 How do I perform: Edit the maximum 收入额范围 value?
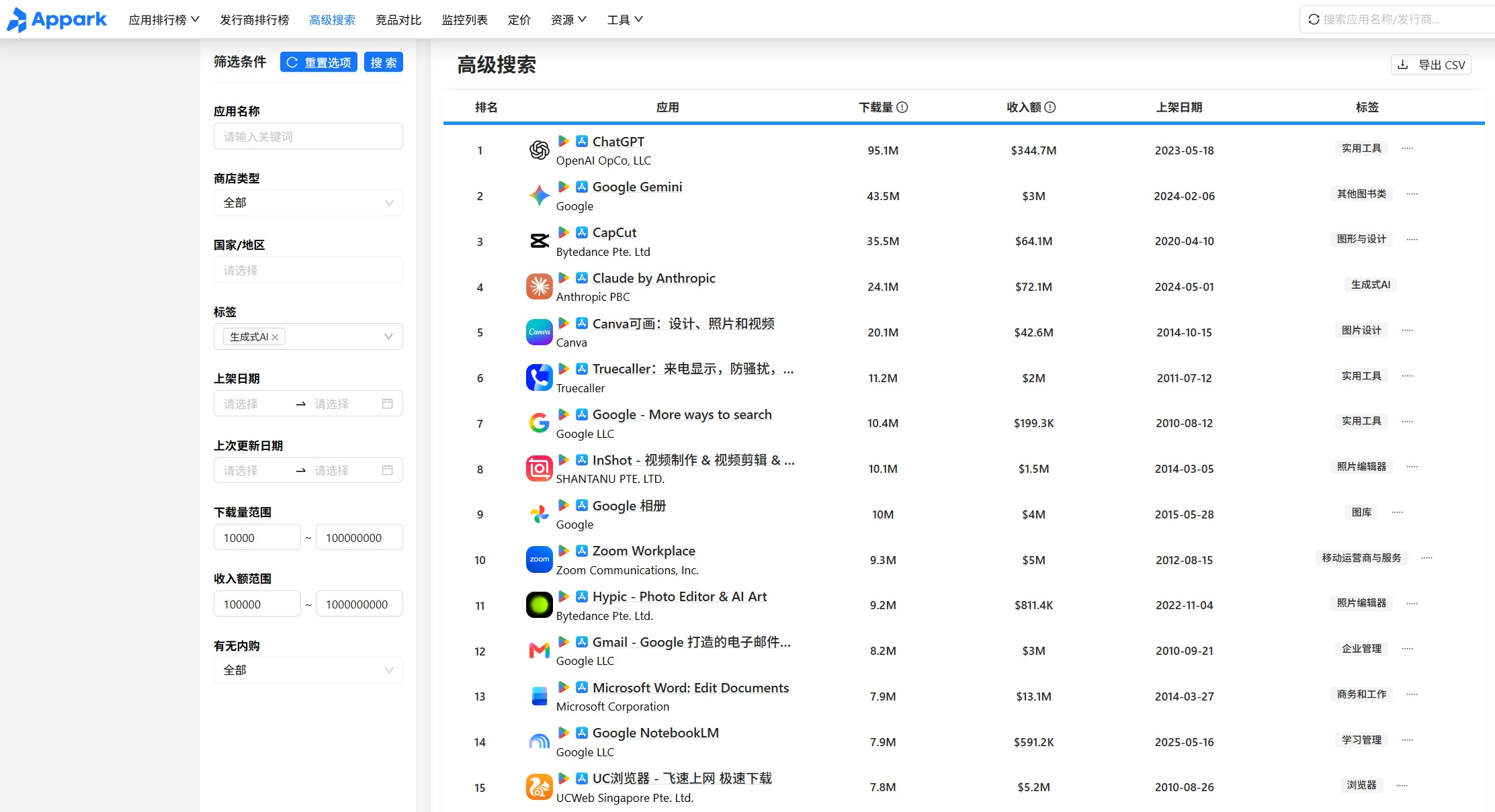click(x=359, y=604)
